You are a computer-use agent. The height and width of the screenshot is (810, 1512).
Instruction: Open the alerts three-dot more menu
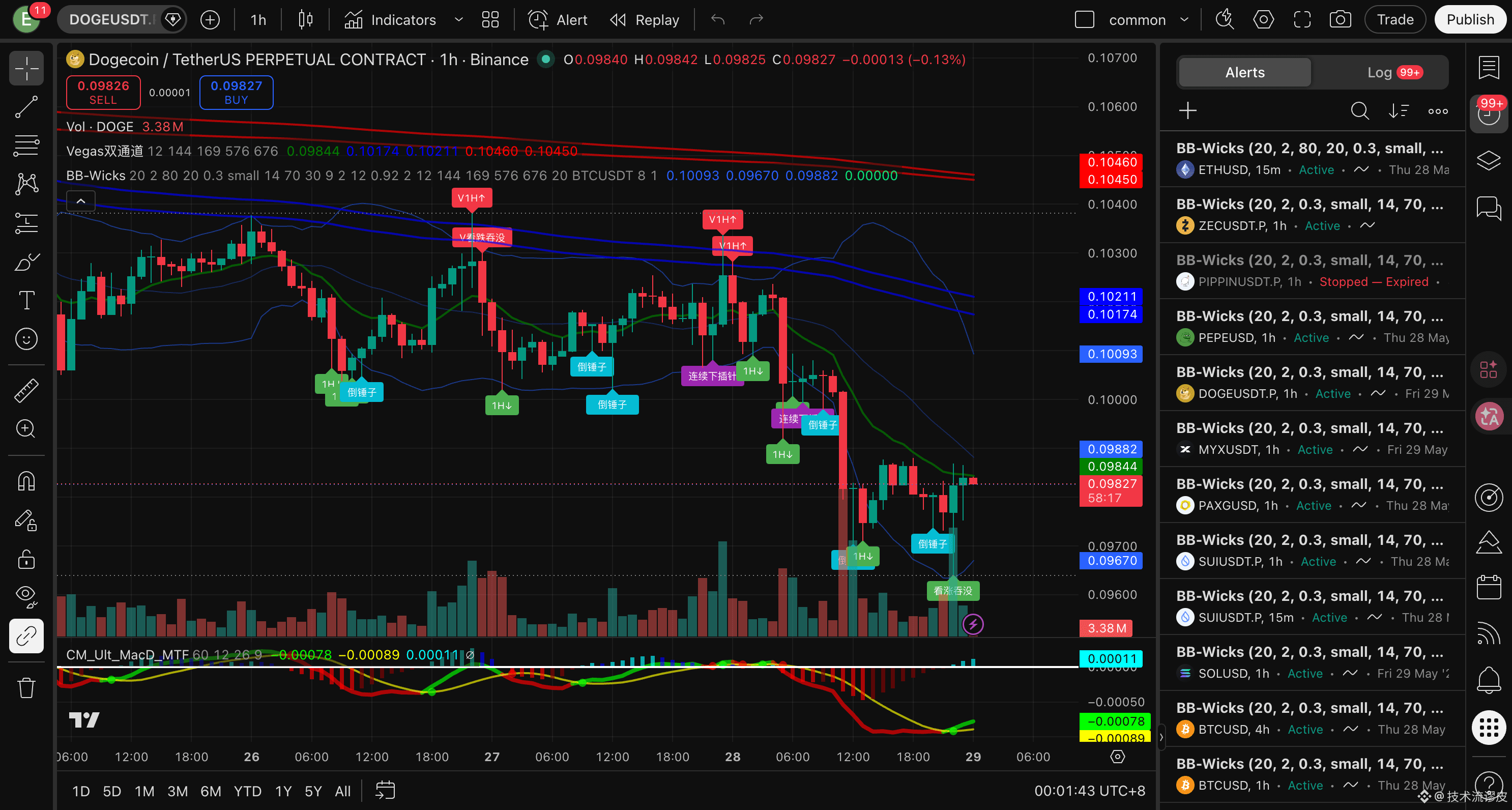(x=1438, y=111)
